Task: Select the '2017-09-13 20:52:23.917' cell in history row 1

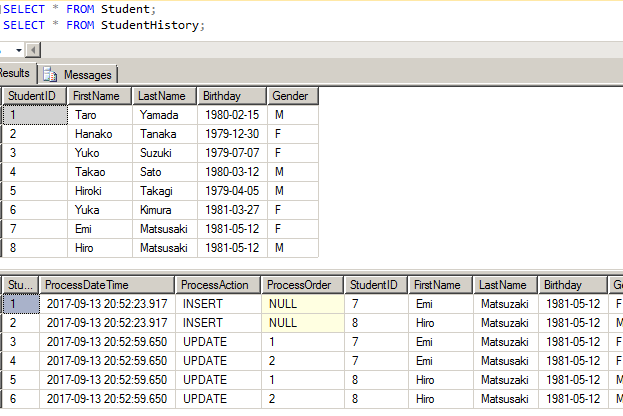Action: [107, 304]
